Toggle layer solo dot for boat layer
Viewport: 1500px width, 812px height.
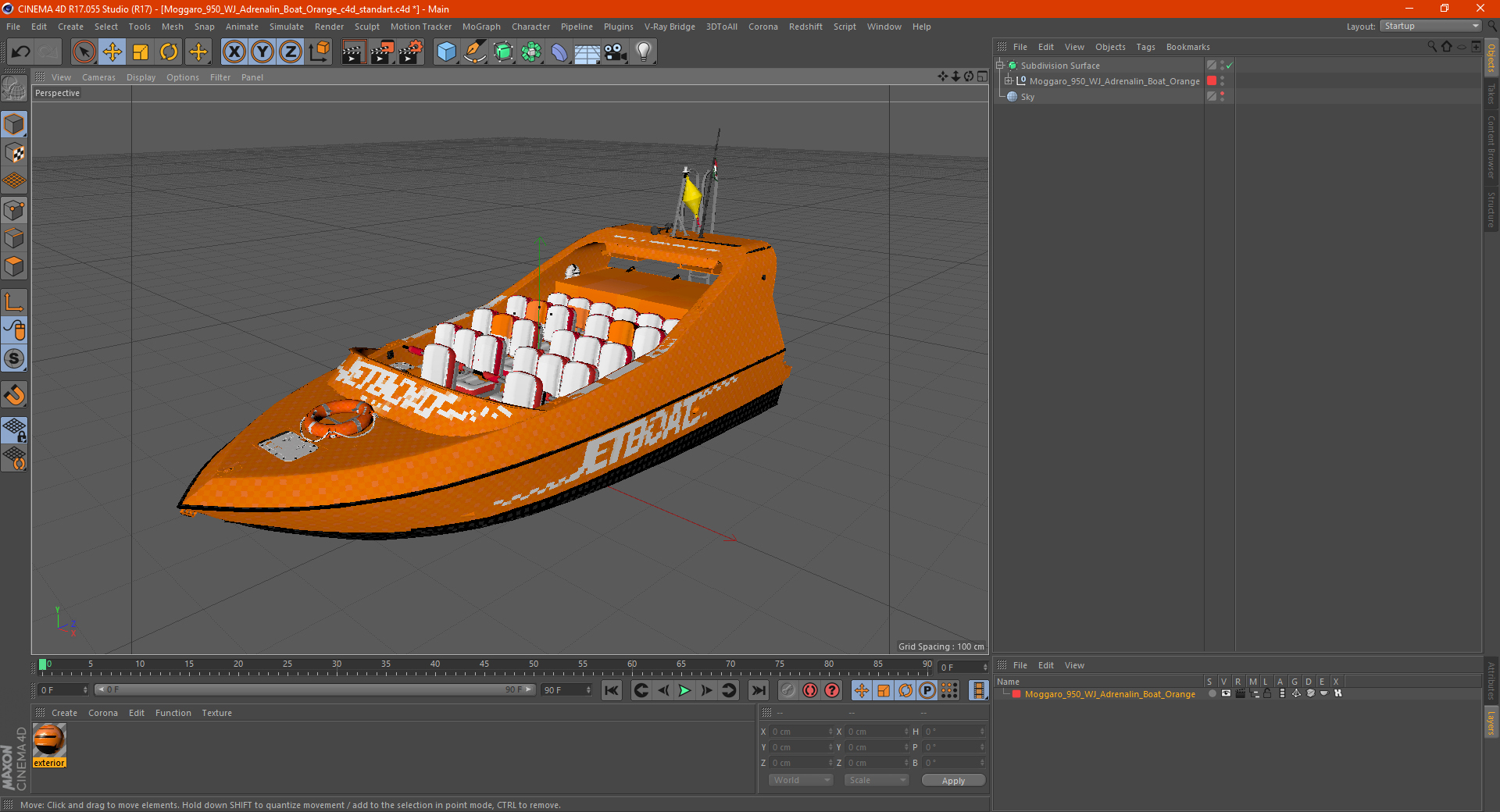click(1212, 693)
